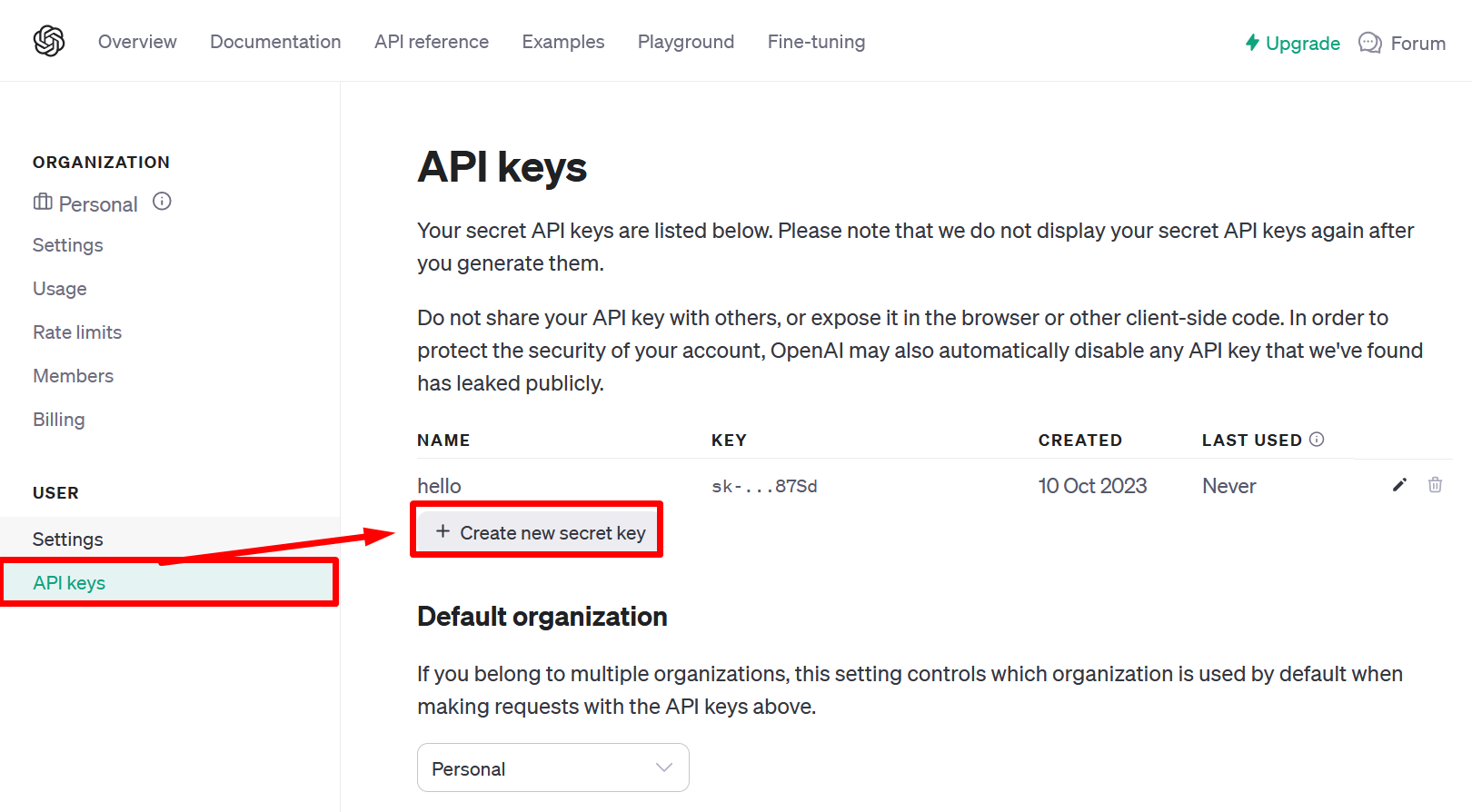Go to Fine-tuning in top navigation
The image size is (1472, 812).
click(816, 42)
